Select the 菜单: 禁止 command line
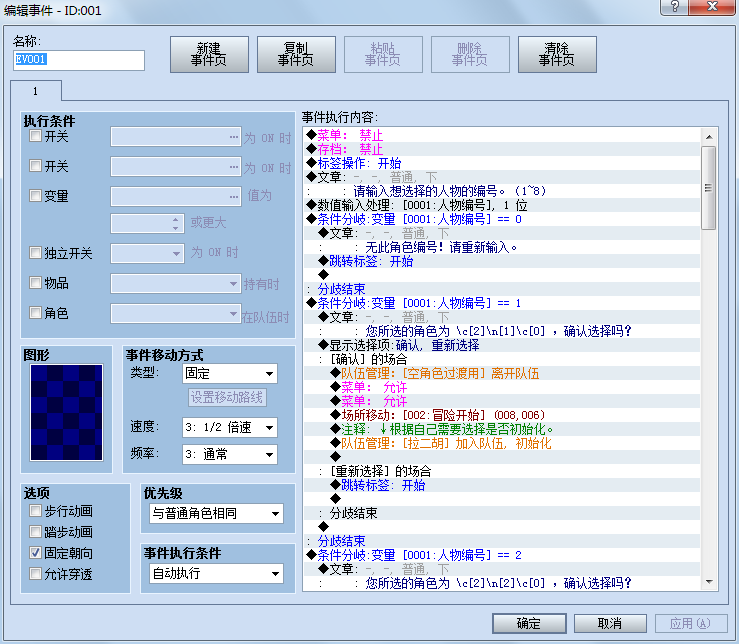The height and width of the screenshot is (644, 739). coord(502,135)
